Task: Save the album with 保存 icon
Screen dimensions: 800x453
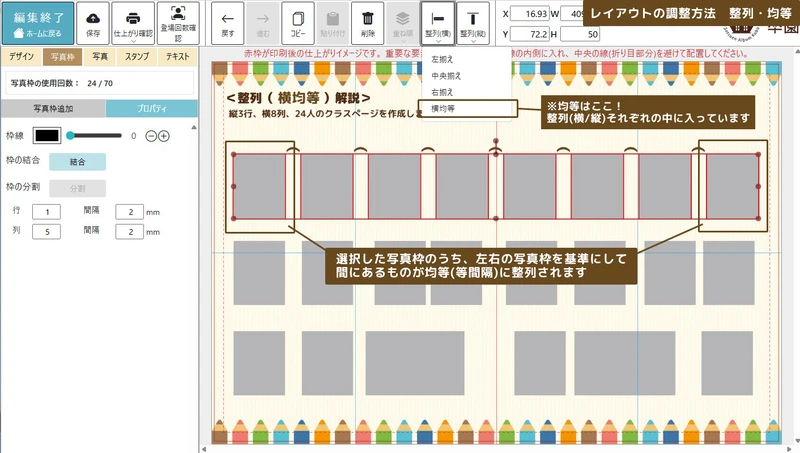Action: point(93,23)
